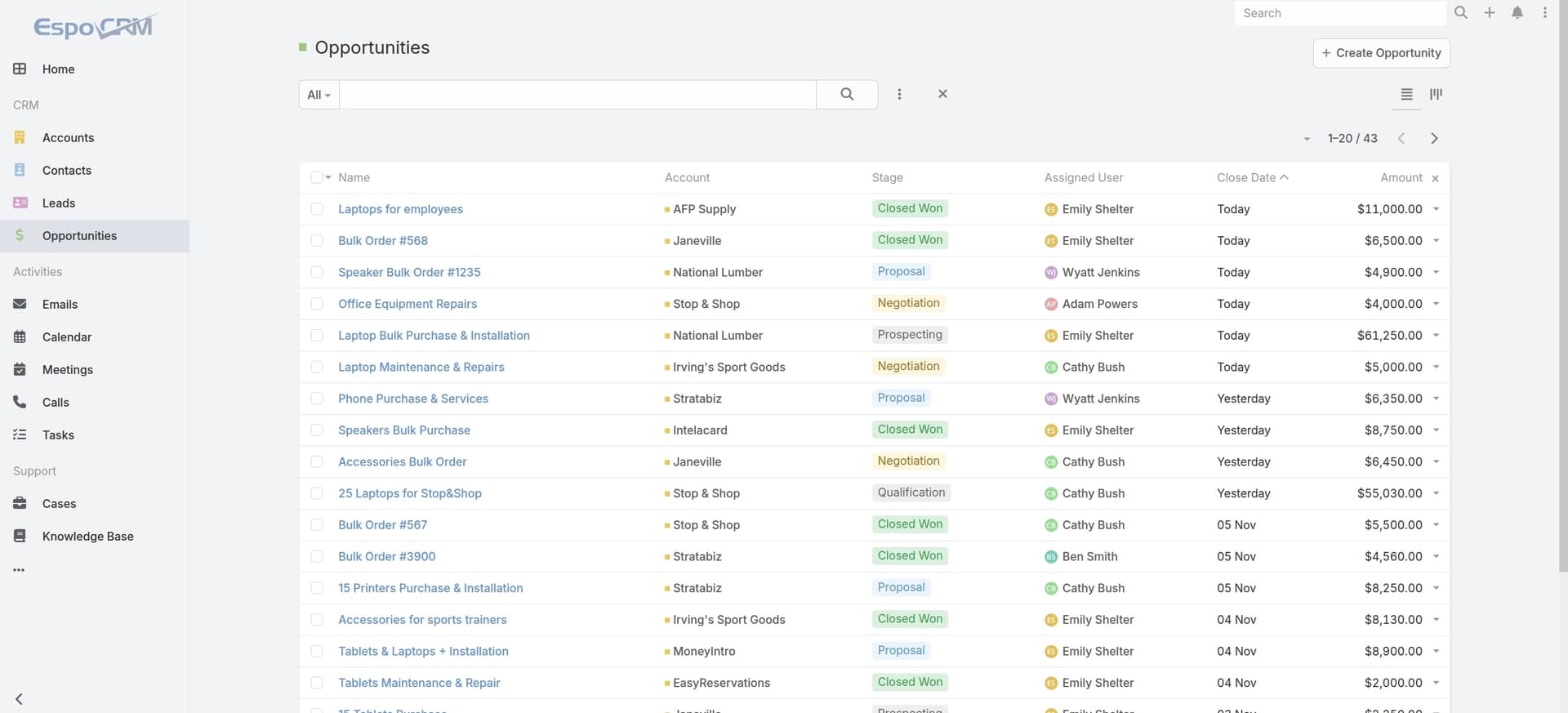
Task: Open the dropdown beside the 1–20 / 43 counter
Action: point(1307,140)
